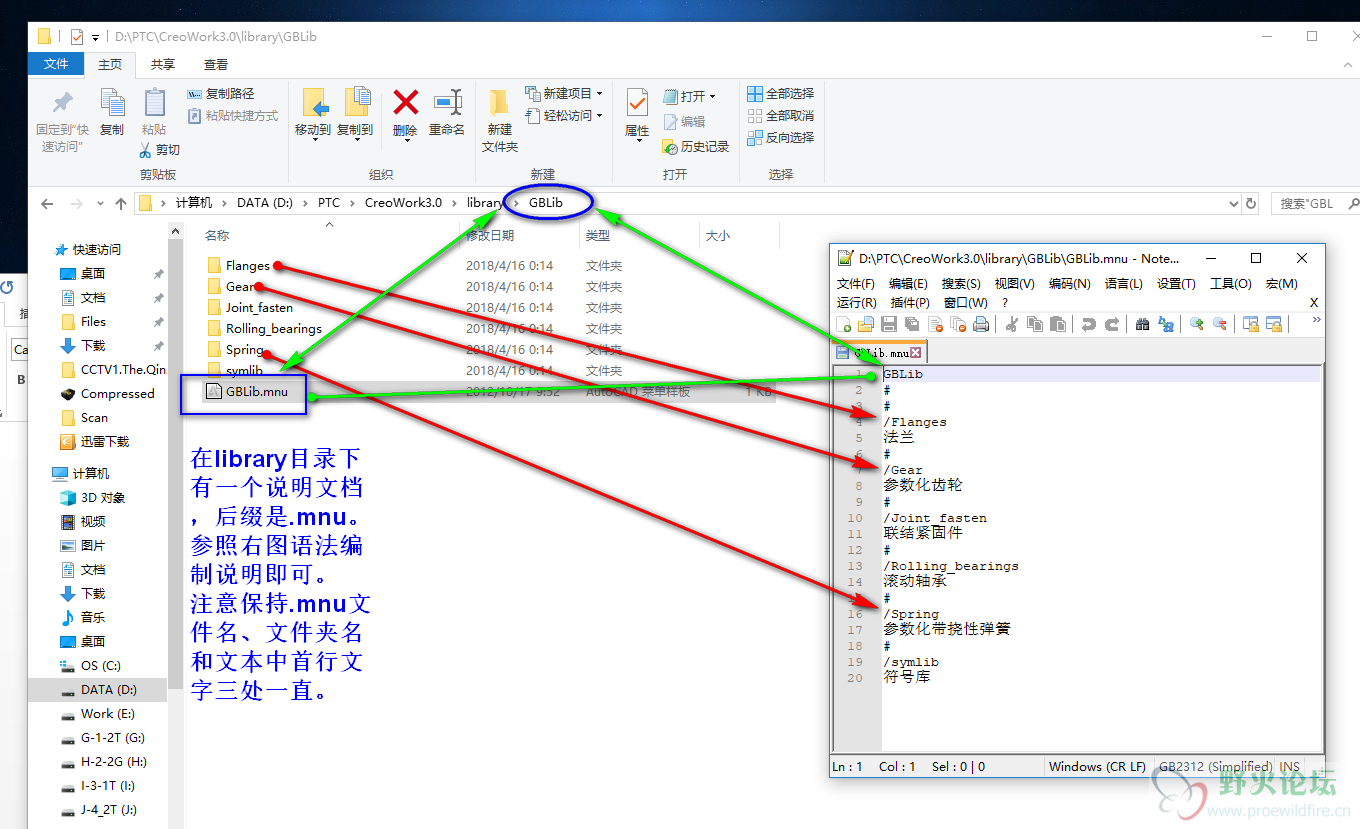Image resolution: width=1360 pixels, height=829 pixels.
Task: Click the Save All icon in Notepad++
Action: (x=912, y=324)
